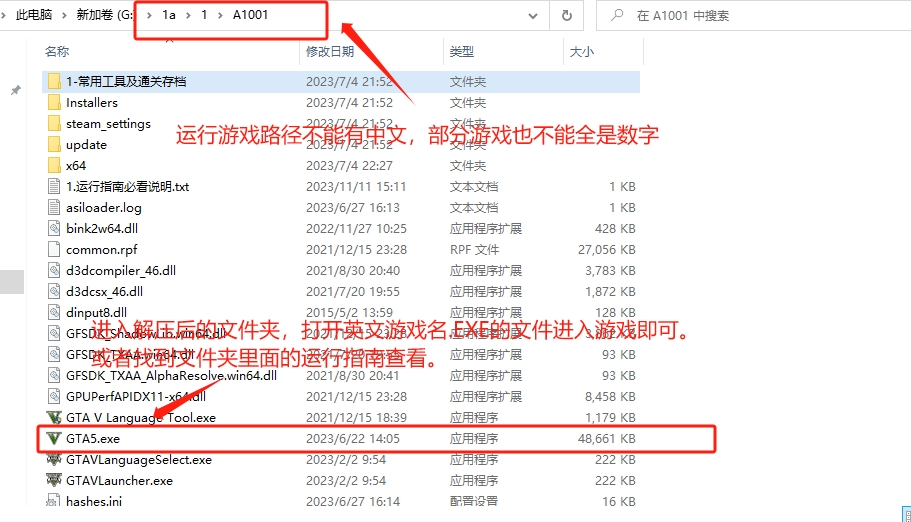Viewport: 911px width, 522px height.
Task: Select the d3dcsx_46.dll file name
Action: point(105,291)
